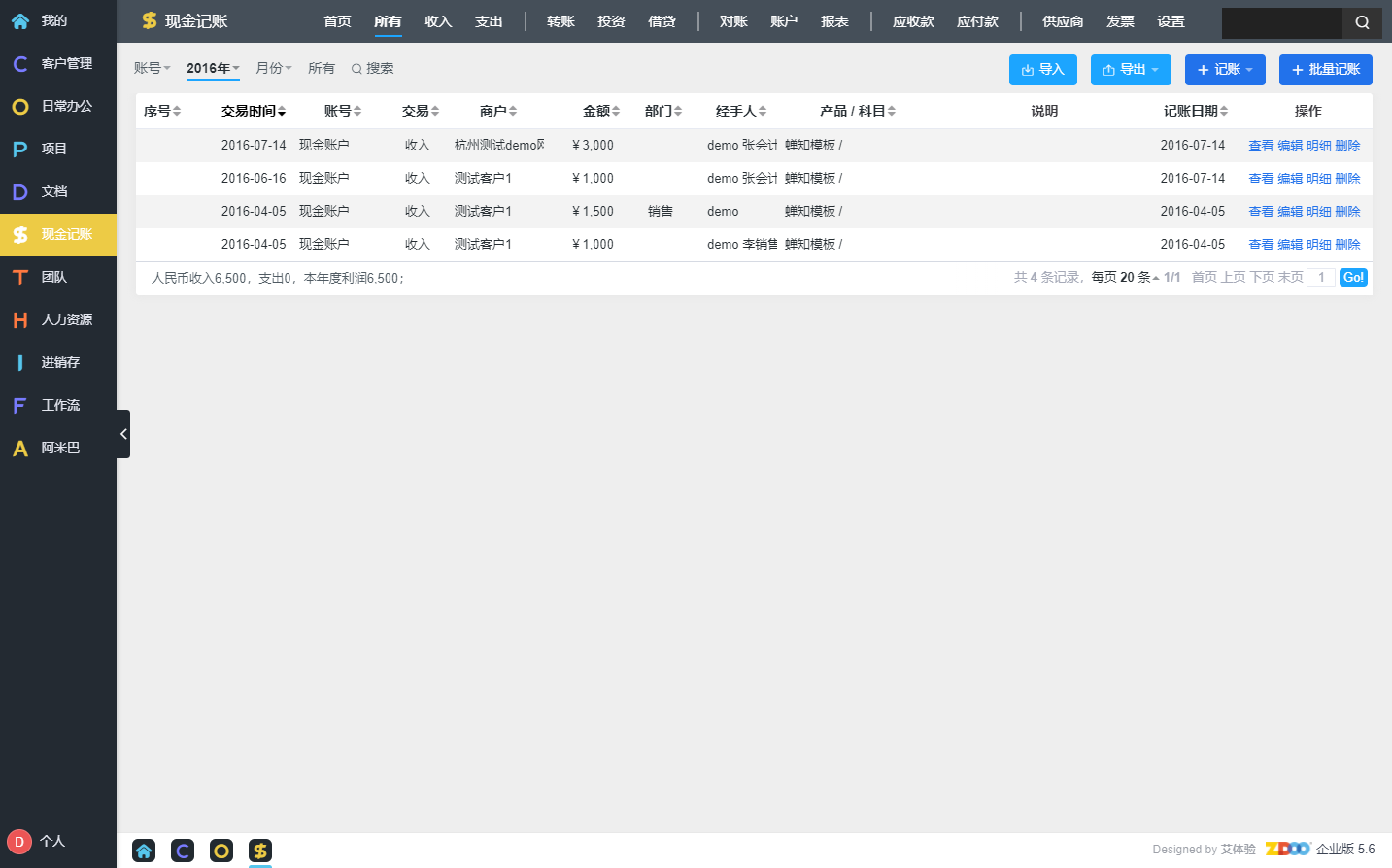Open the O app icon in bottom taskbar
This screenshot has width=1392, height=868.
coord(221,851)
